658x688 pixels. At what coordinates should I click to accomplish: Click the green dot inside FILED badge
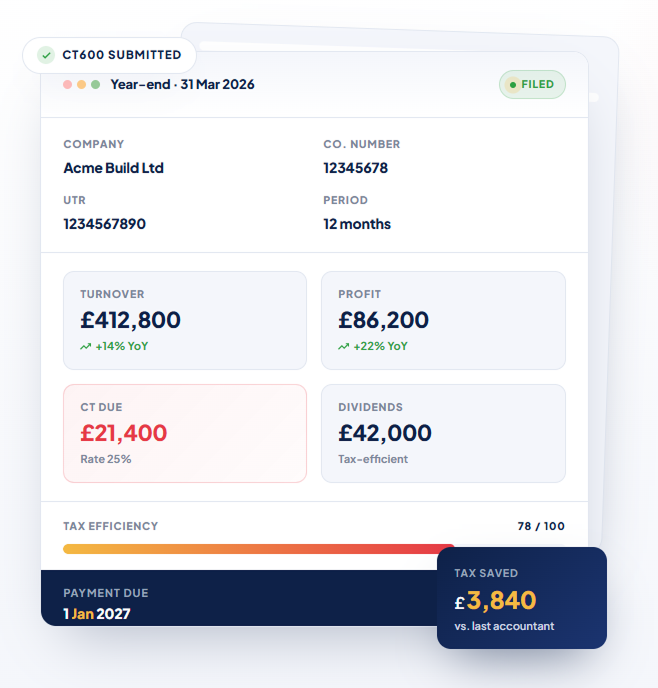(x=512, y=85)
